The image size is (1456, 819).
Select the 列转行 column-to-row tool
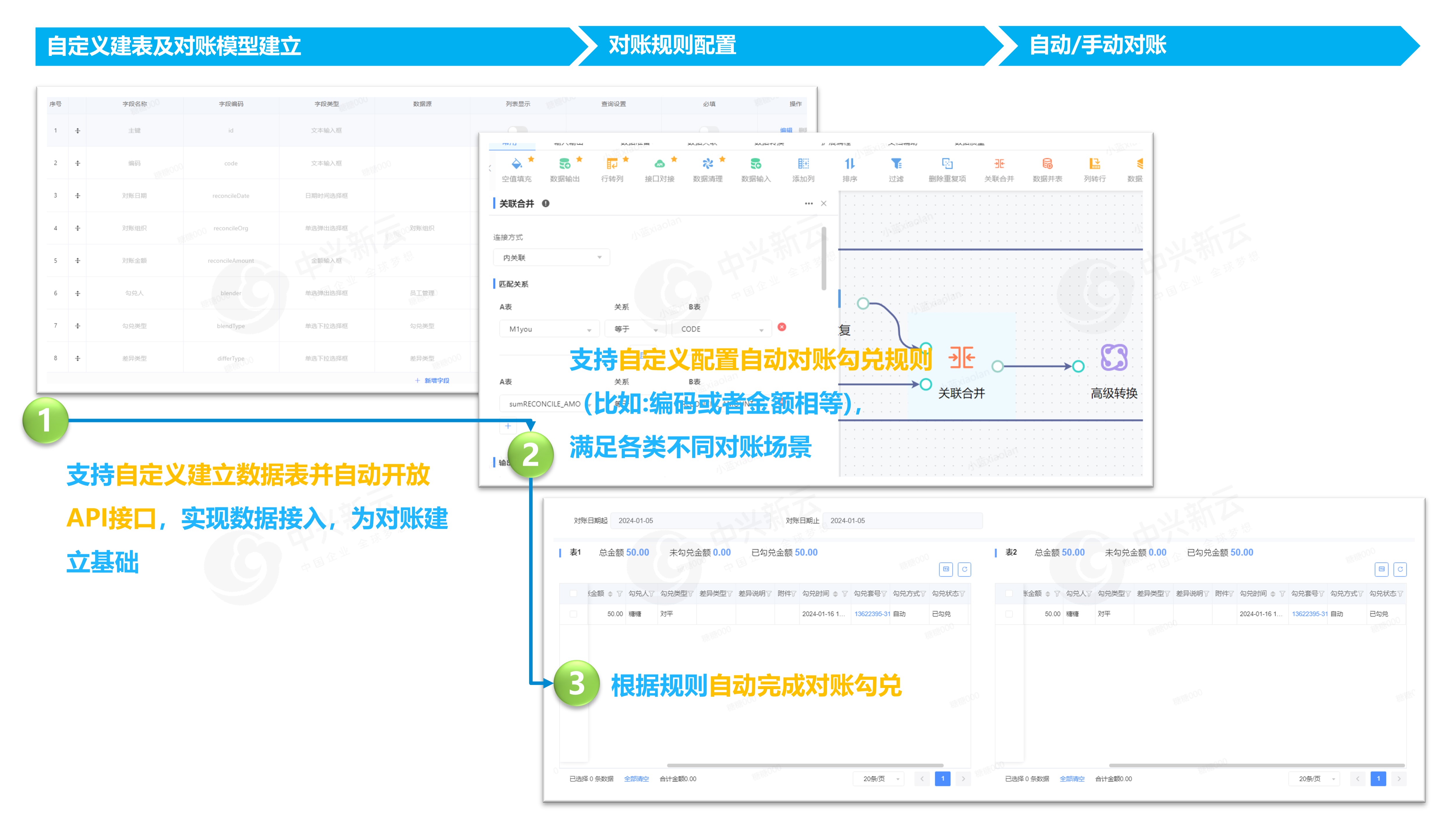click(x=1095, y=164)
